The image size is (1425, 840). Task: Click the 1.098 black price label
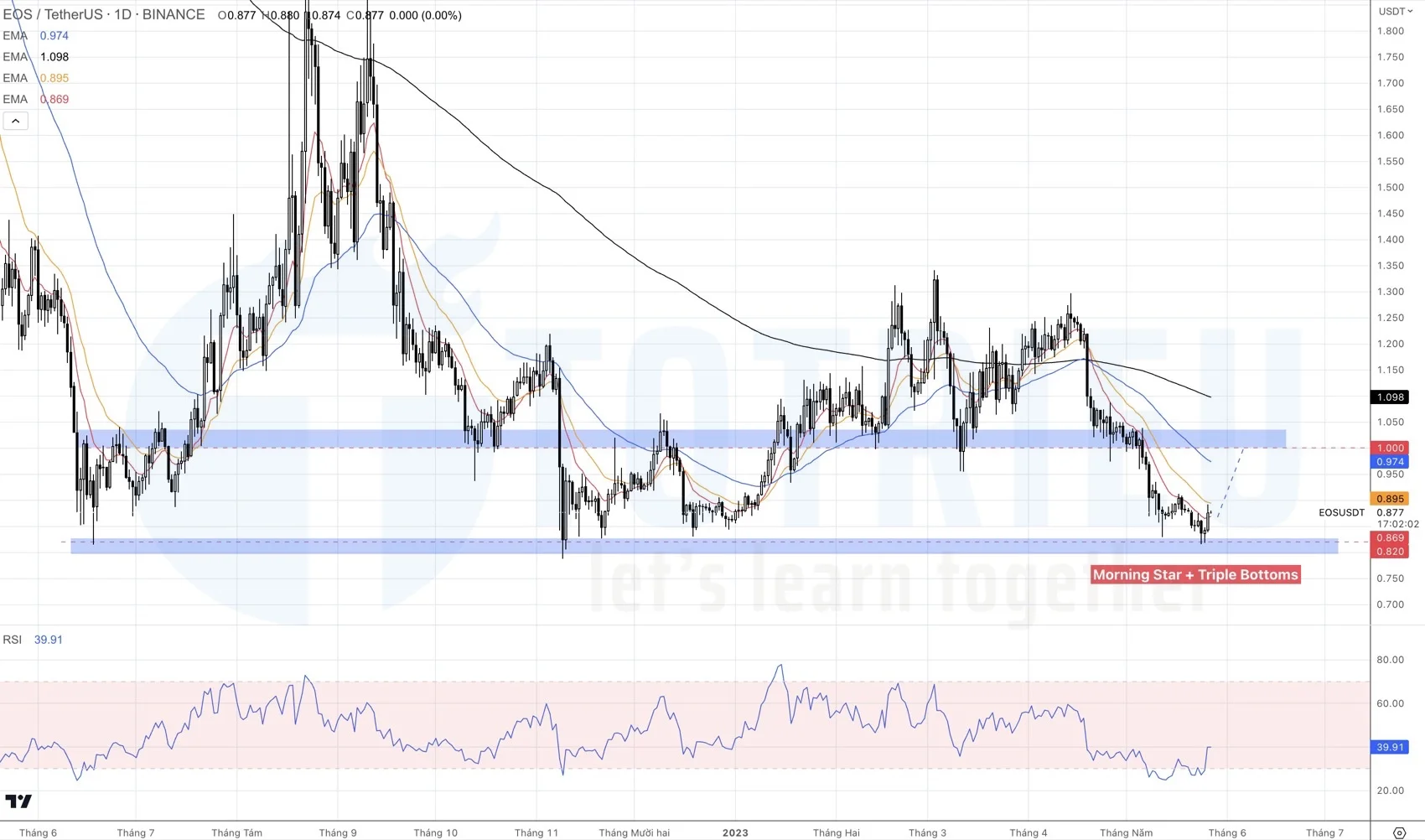click(1390, 397)
